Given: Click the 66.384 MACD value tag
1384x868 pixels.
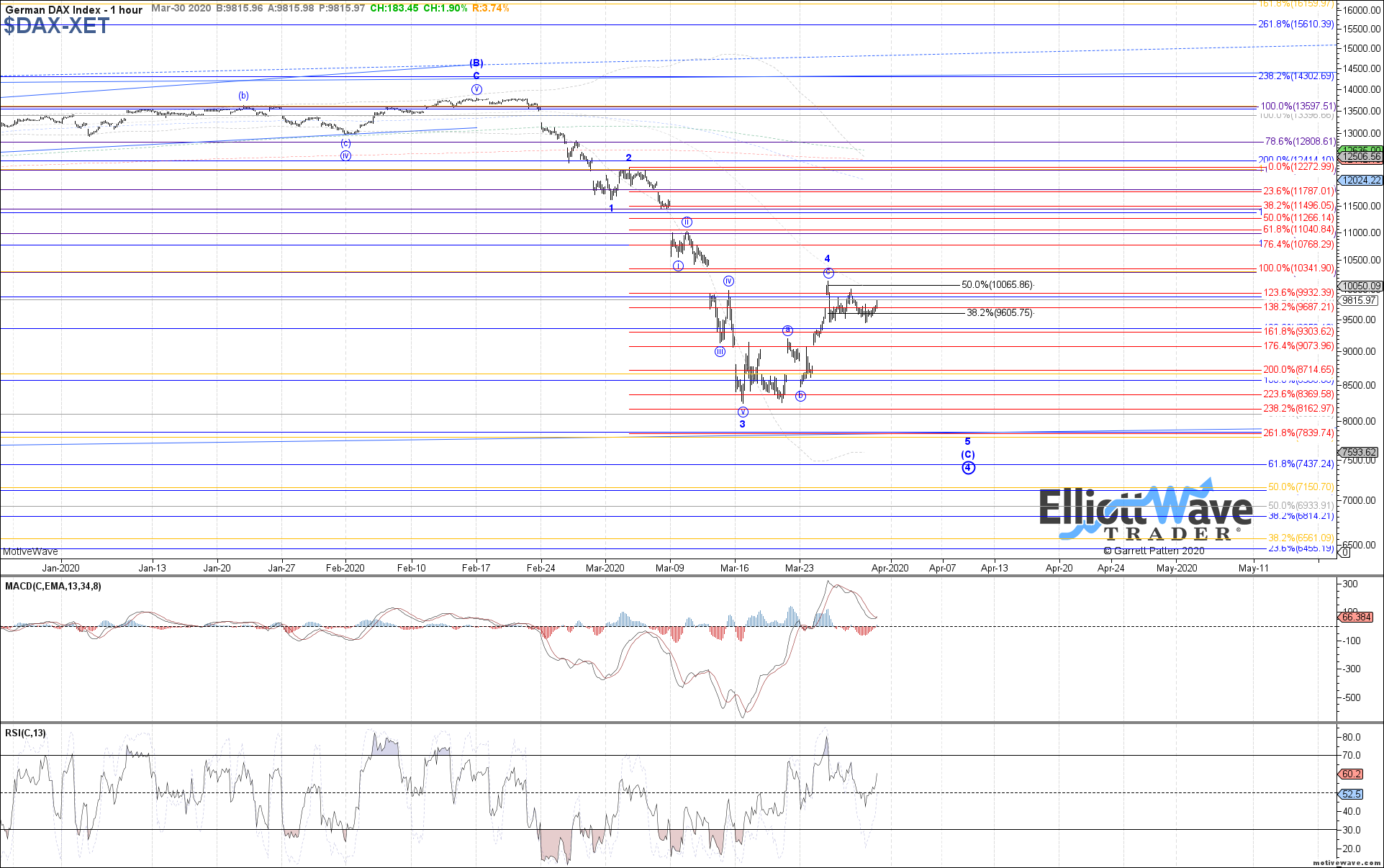Looking at the screenshot, I should [x=1356, y=618].
